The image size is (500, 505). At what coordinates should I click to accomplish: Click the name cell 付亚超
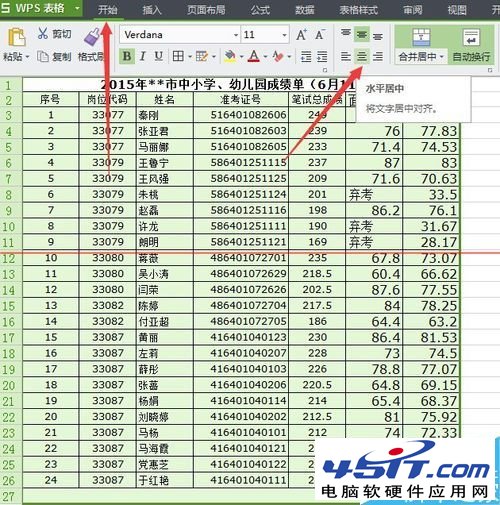coord(165,321)
